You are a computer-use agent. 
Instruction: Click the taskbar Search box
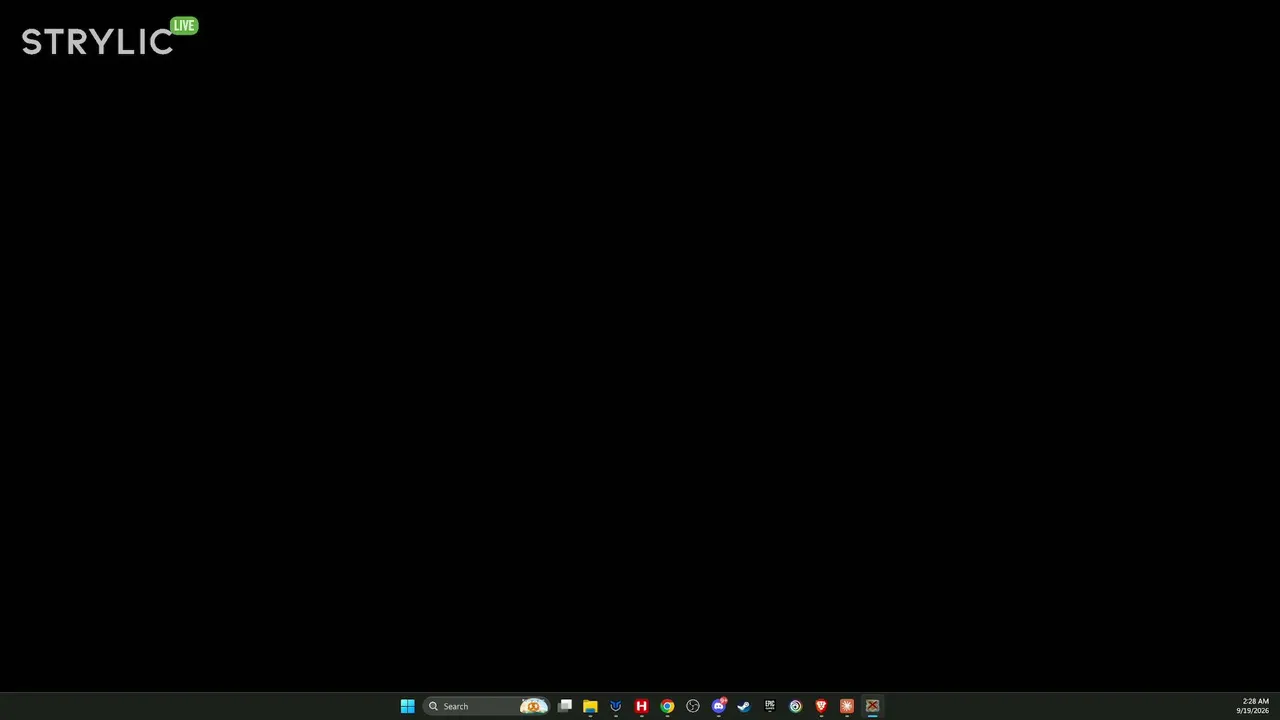(x=486, y=706)
